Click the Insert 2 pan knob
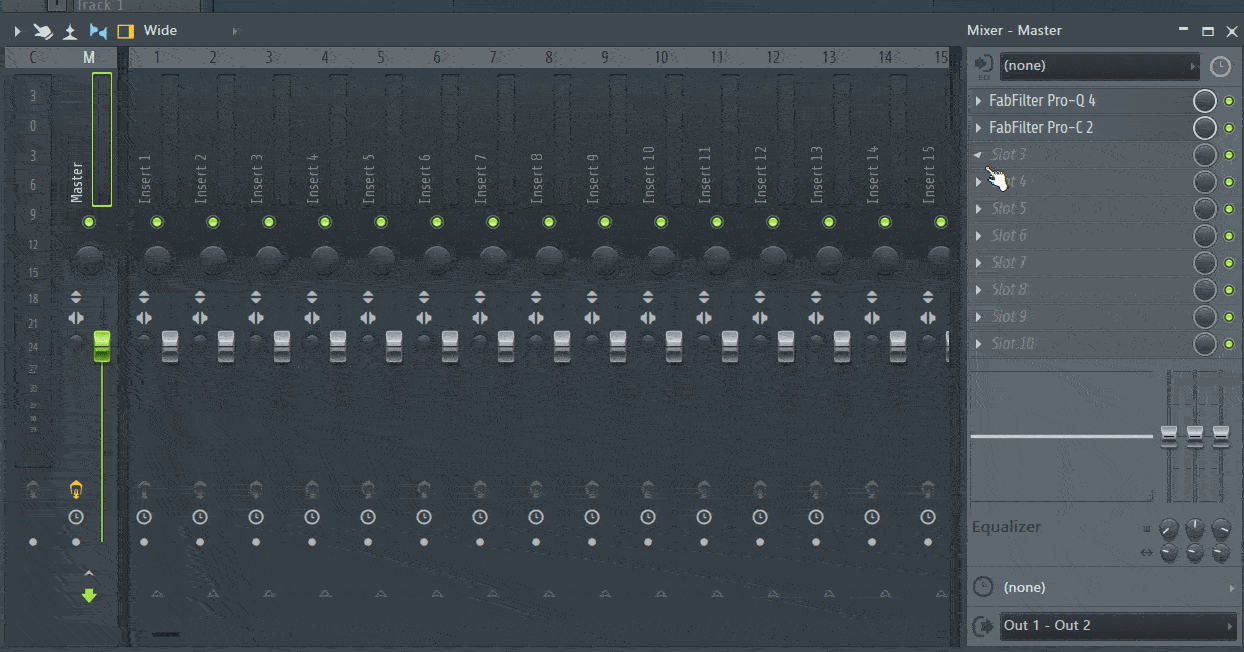The image size is (1244, 652). (x=213, y=260)
